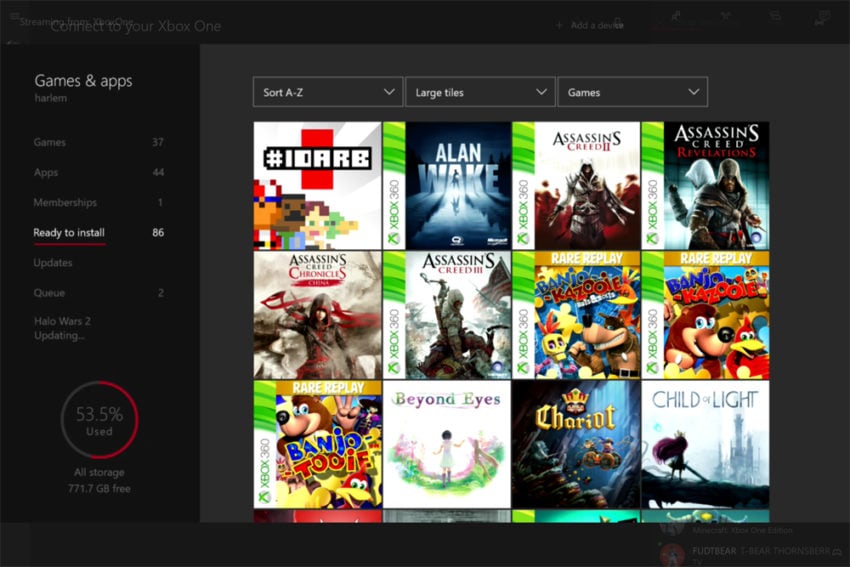
Task: Go to the Games section in sidebar
Action: point(98,142)
